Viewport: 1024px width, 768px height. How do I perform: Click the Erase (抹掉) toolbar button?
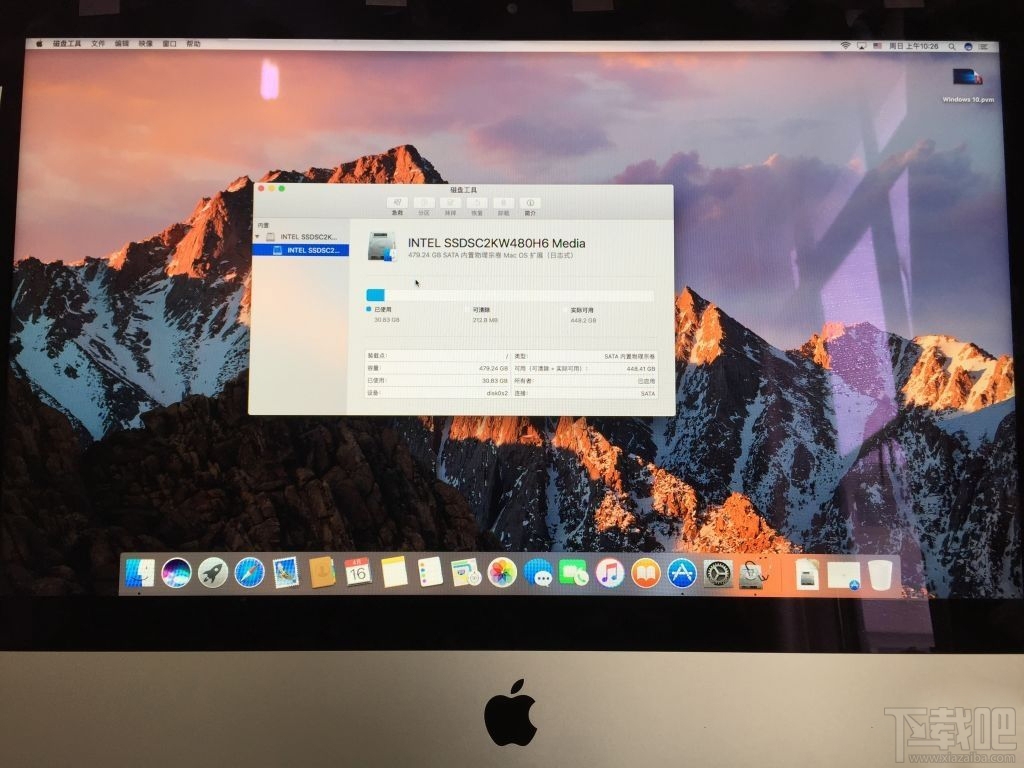click(451, 204)
